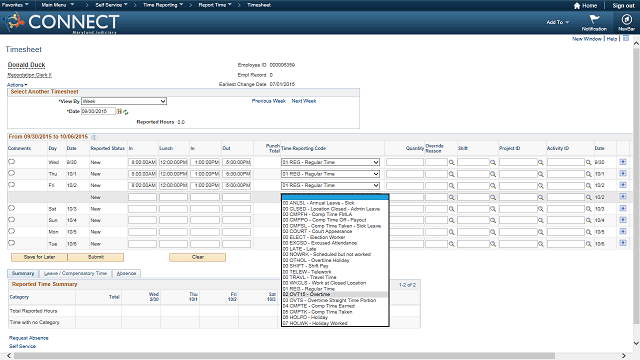Click the Submit button
Viewport: 640px width, 360px height.
coord(96,257)
